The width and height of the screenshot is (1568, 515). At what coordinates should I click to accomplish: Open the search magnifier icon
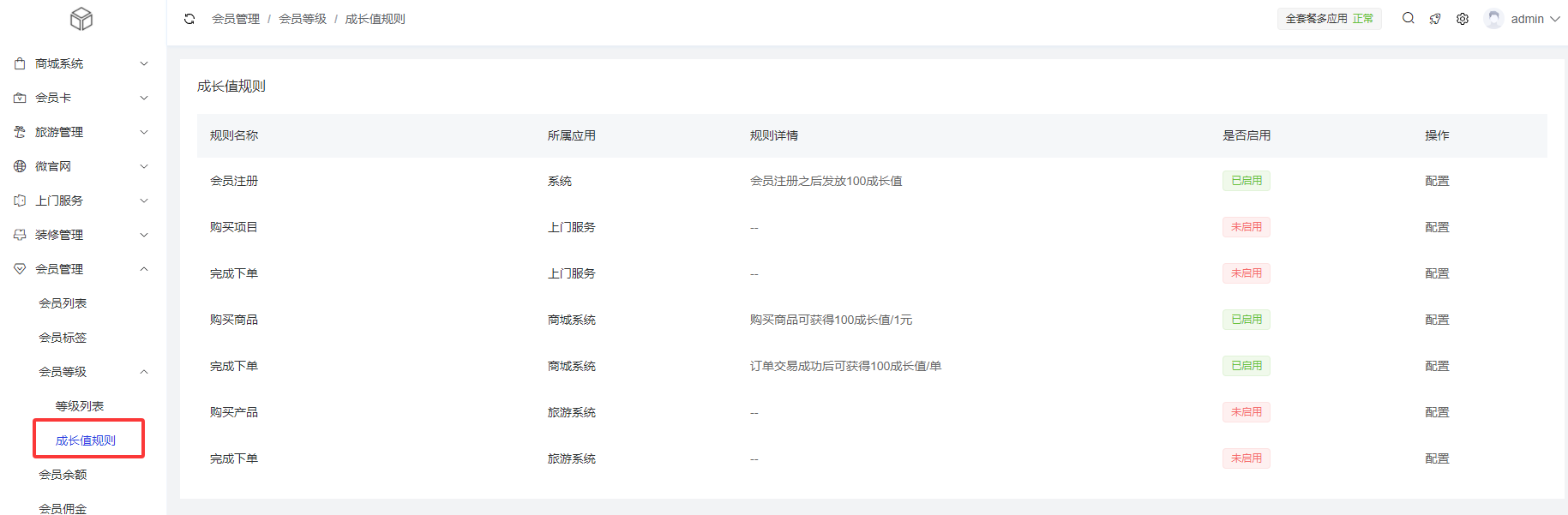click(x=1408, y=18)
